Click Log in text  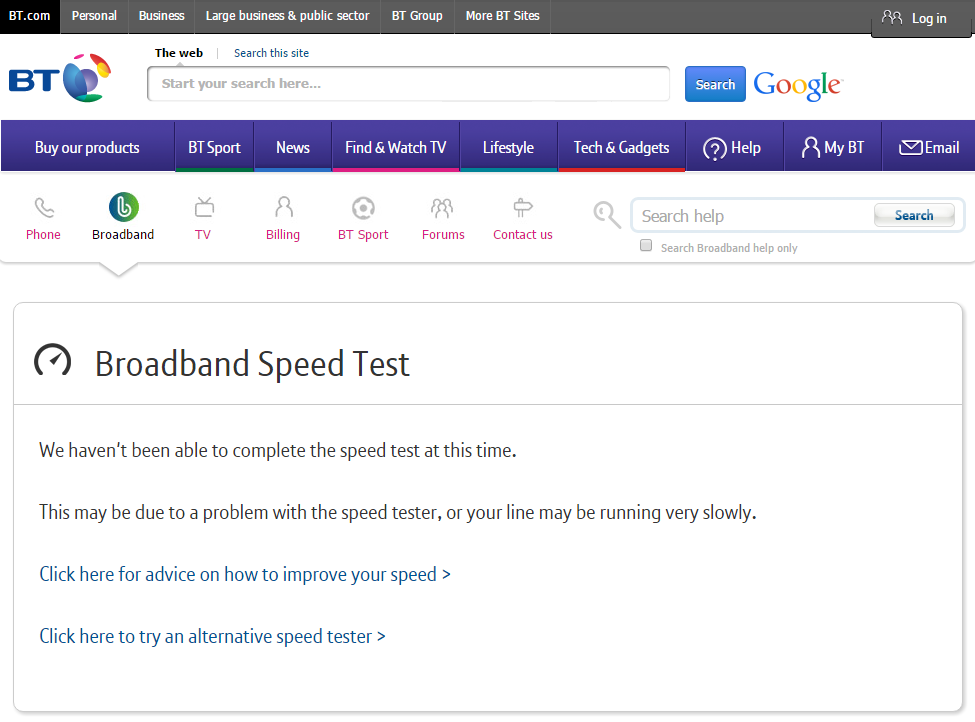click(x=929, y=19)
